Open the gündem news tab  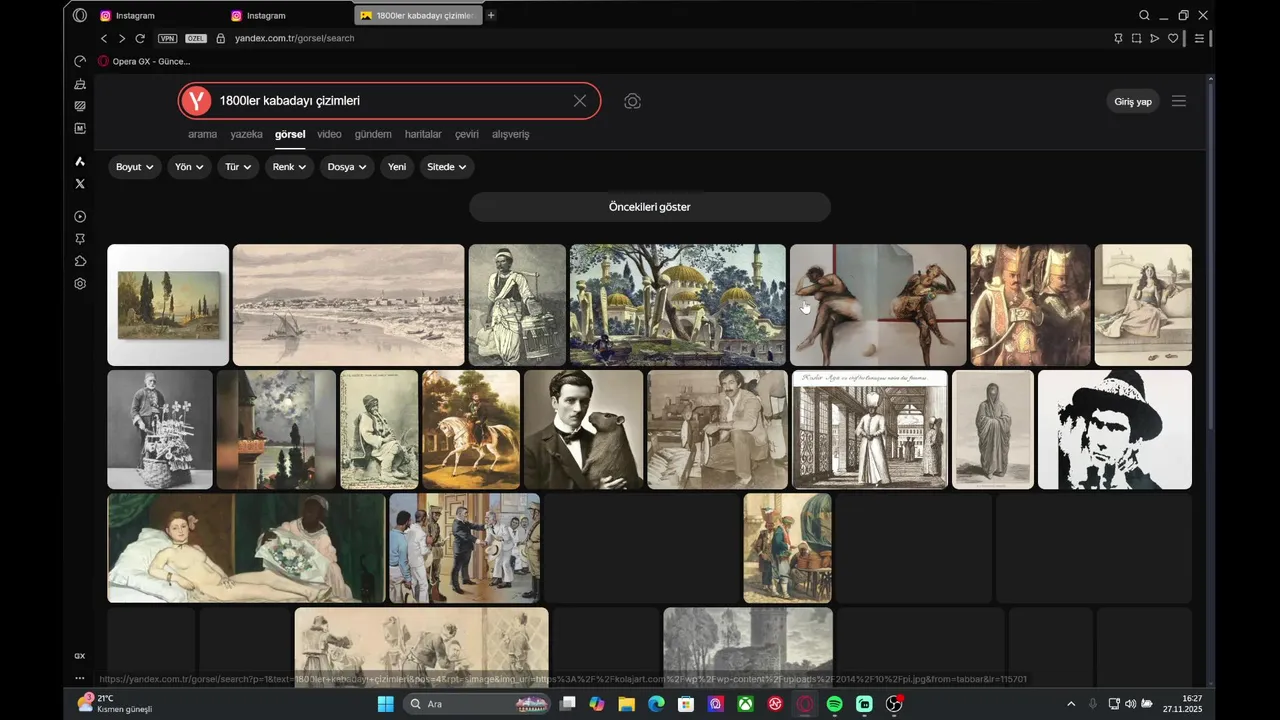pyautogui.click(x=373, y=134)
